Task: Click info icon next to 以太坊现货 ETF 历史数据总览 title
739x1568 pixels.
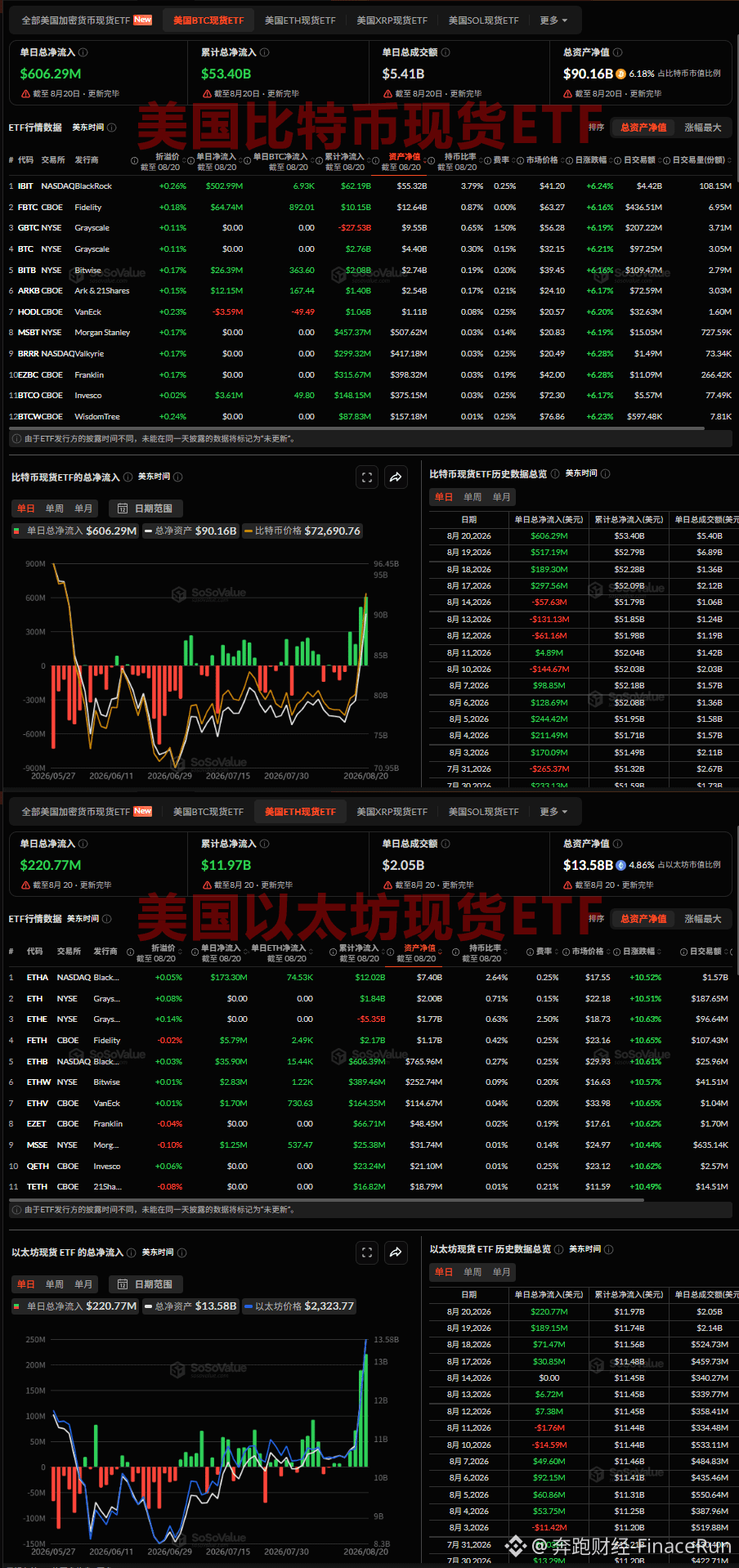Action: (559, 1249)
